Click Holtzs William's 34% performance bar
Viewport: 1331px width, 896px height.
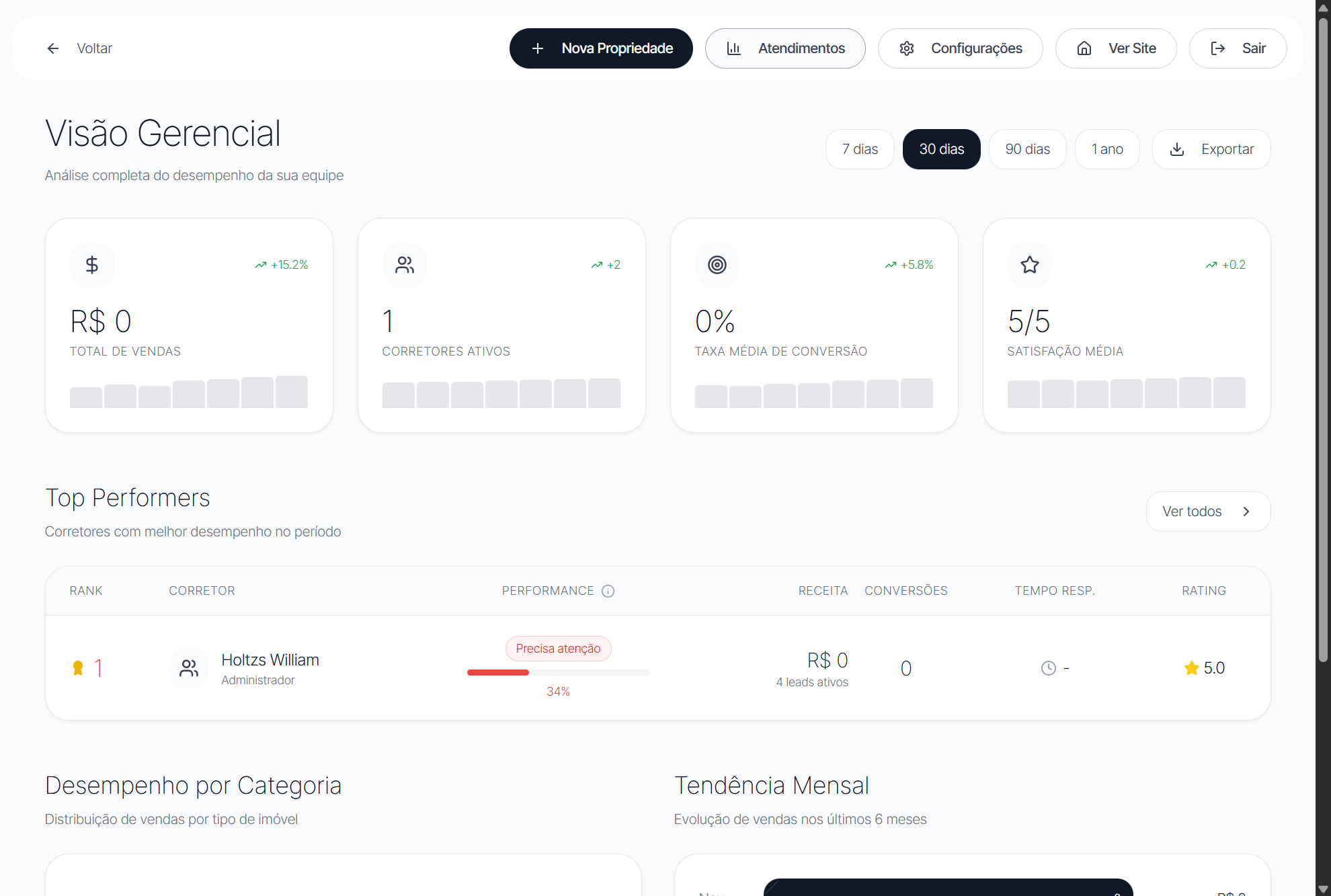558,672
